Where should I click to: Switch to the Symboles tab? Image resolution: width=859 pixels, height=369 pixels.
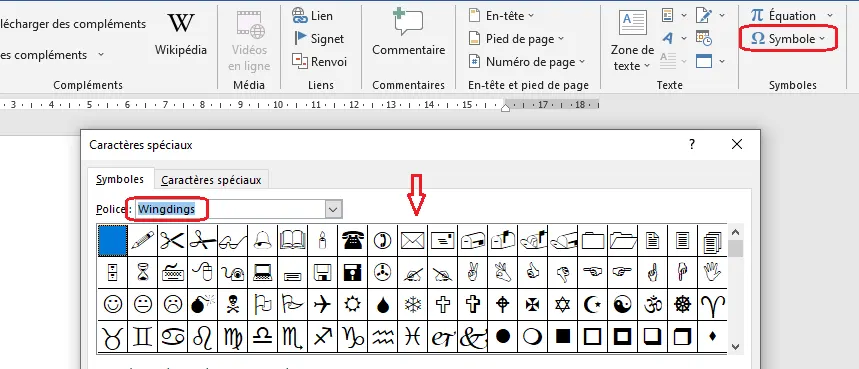[x=120, y=179]
